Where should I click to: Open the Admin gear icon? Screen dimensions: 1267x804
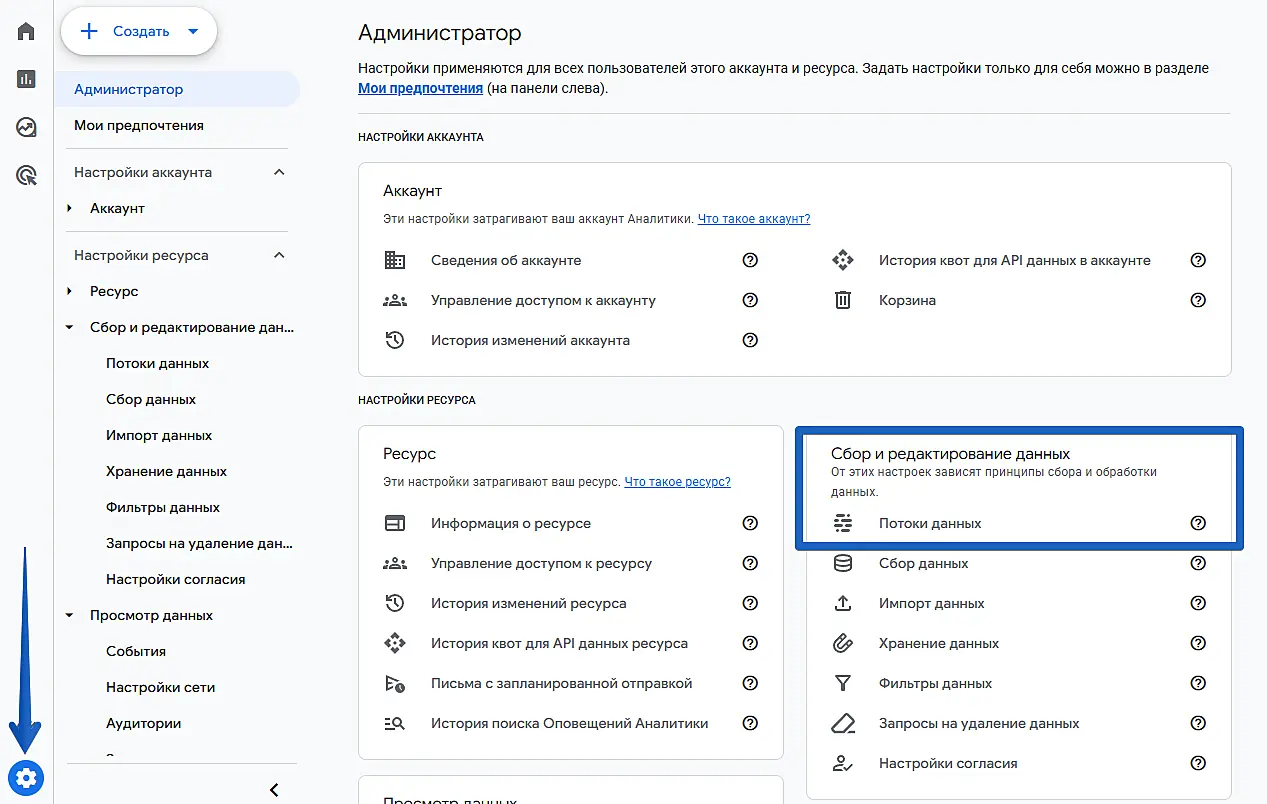tap(26, 777)
